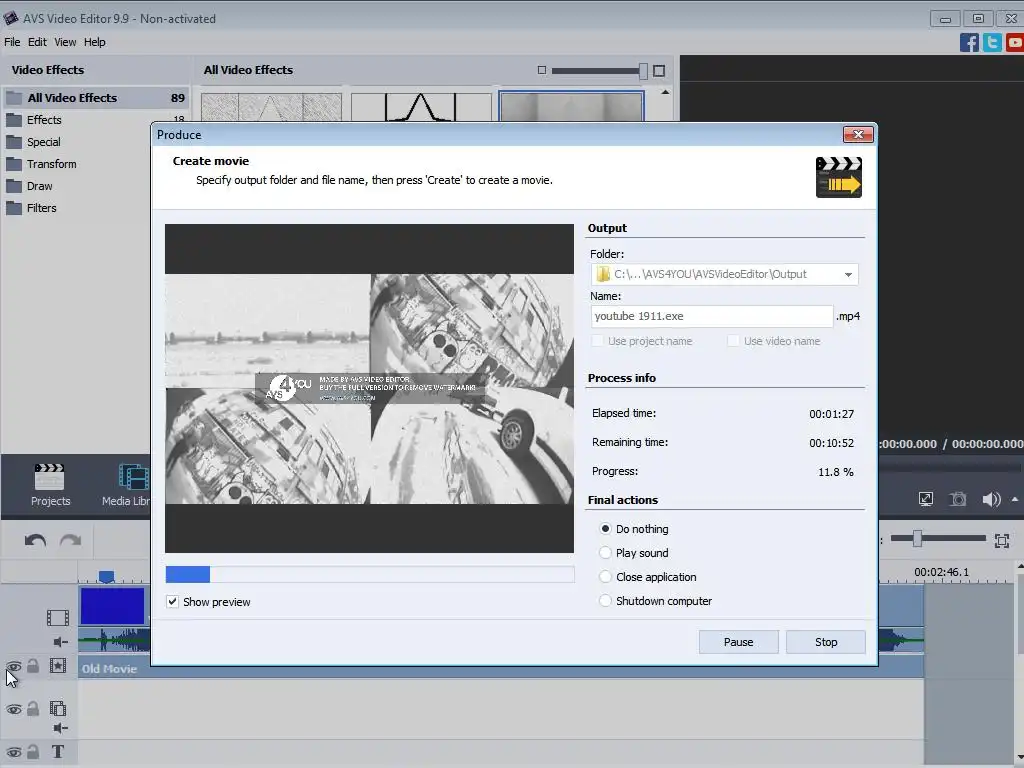Screen dimensions: 1024x768
Task: Click the main video track filmstrip icon
Action: 57,617
